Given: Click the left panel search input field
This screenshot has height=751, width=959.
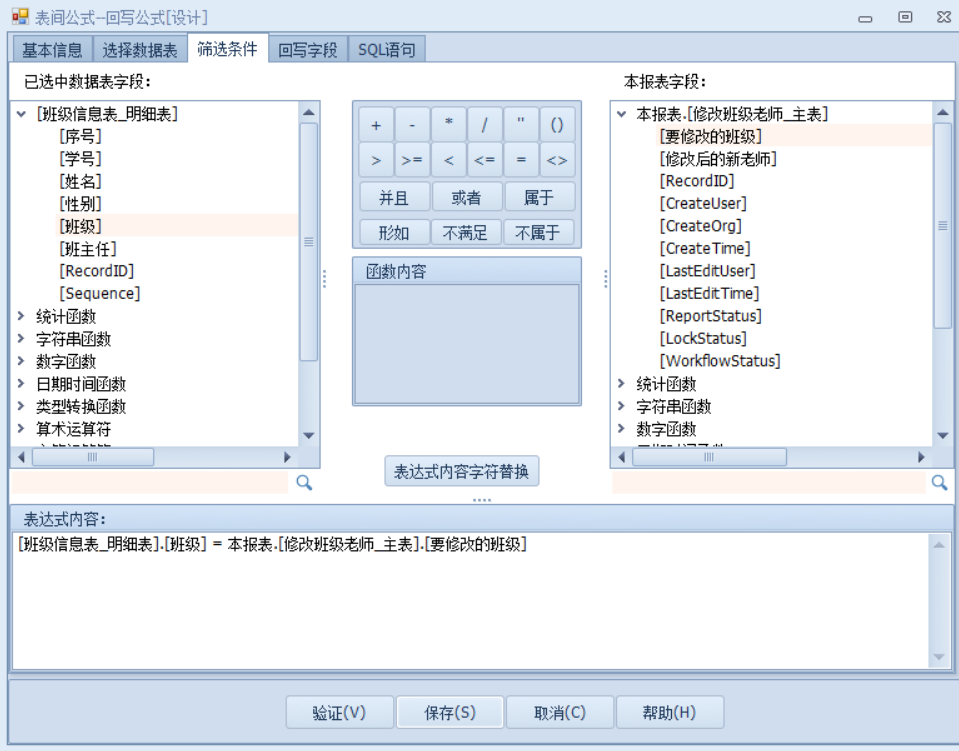Looking at the screenshot, I should (150, 483).
